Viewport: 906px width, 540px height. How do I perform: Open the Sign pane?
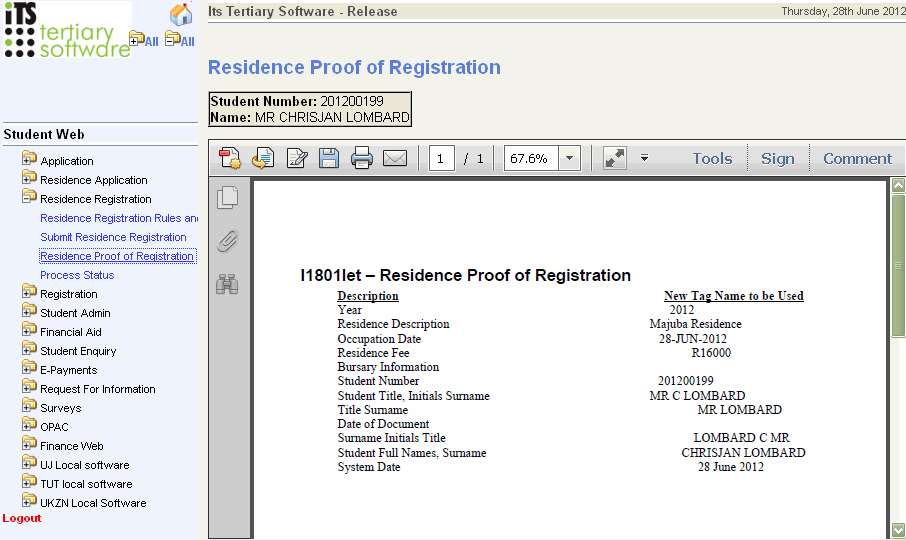[777, 158]
